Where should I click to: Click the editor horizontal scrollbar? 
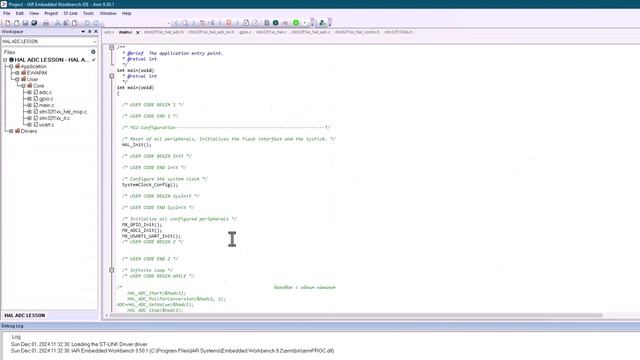pos(356,315)
